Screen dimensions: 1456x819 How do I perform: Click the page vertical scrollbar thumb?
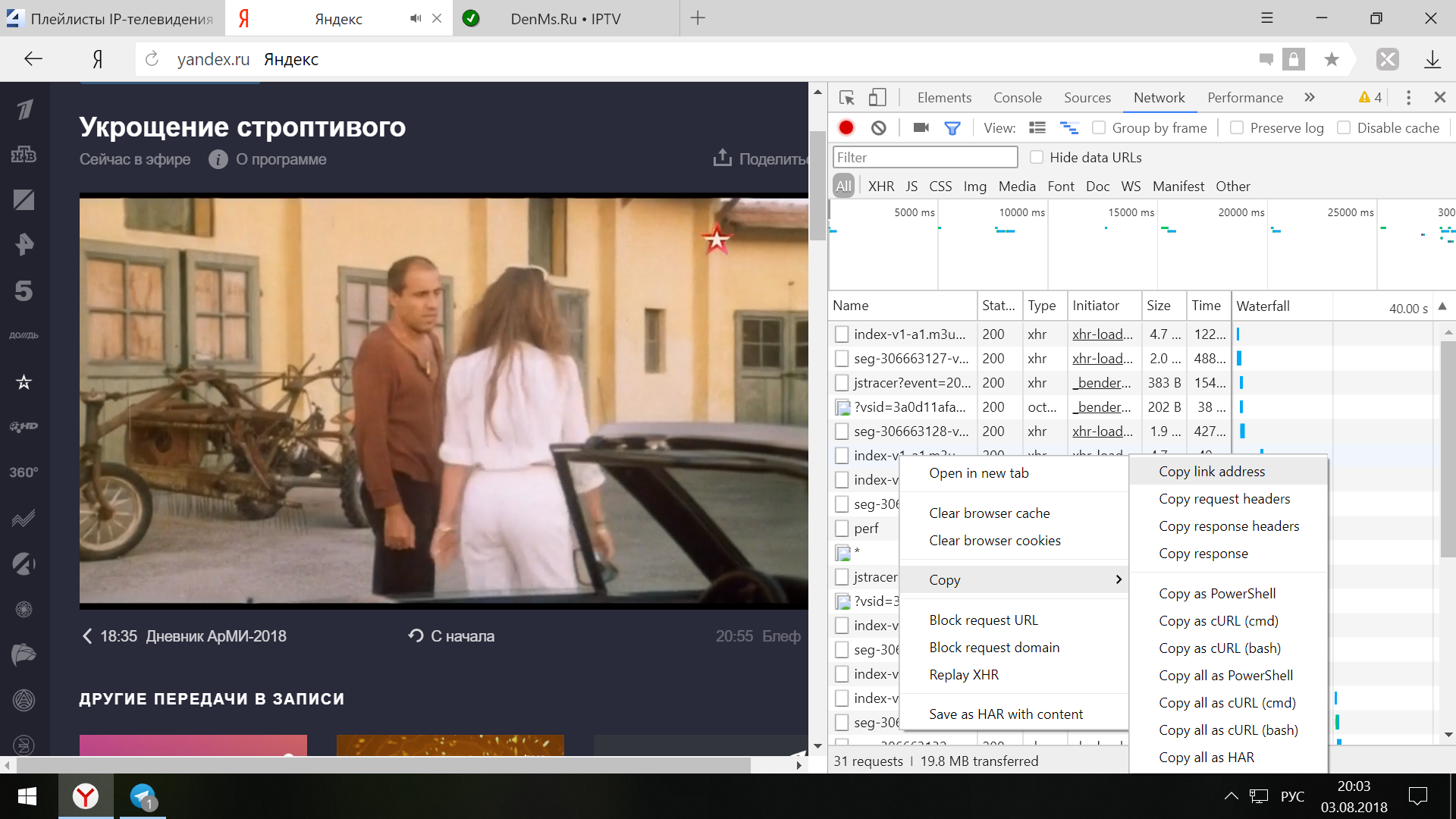click(817, 186)
